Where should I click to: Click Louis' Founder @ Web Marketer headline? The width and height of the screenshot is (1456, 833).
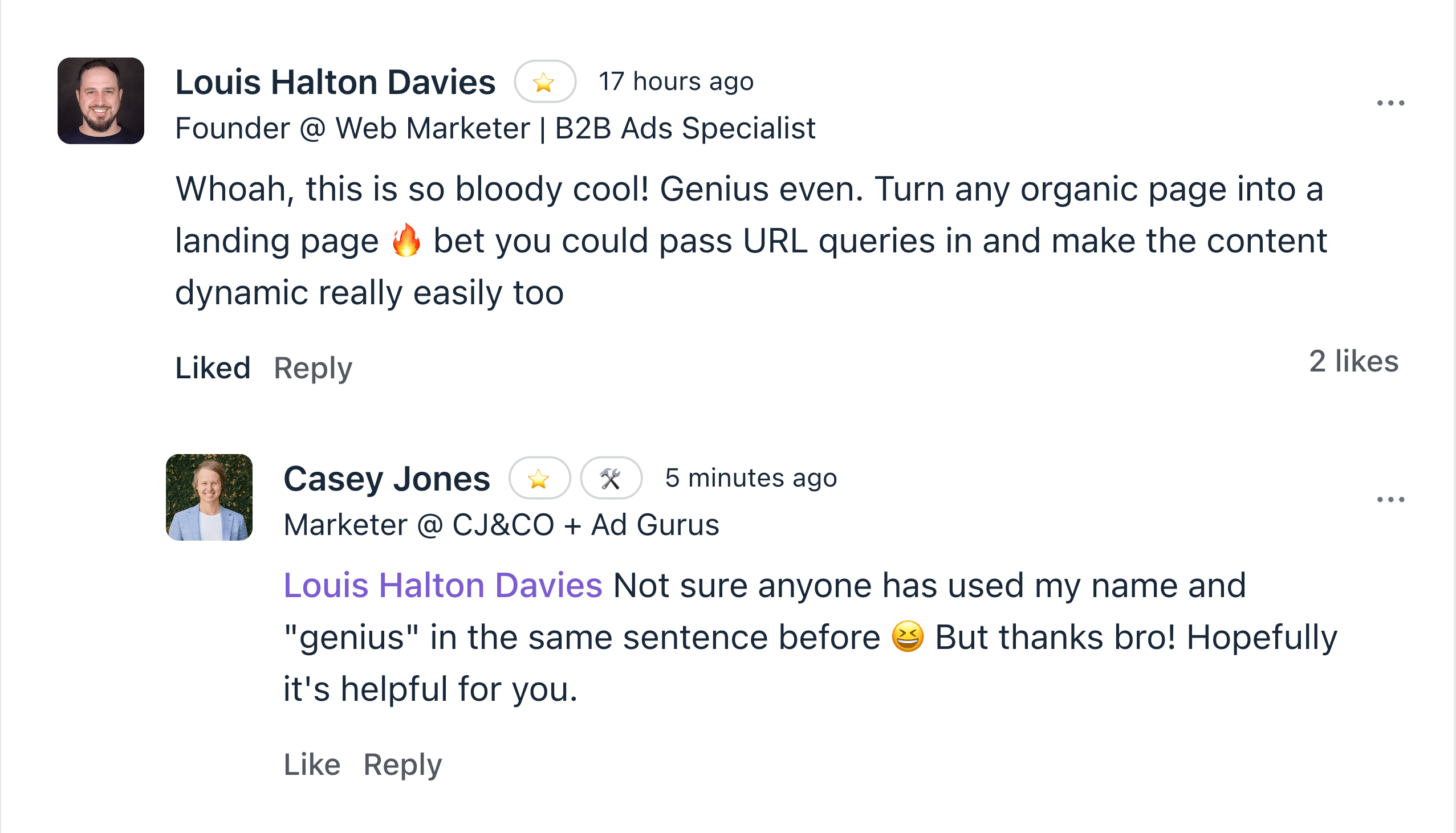[495, 128]
